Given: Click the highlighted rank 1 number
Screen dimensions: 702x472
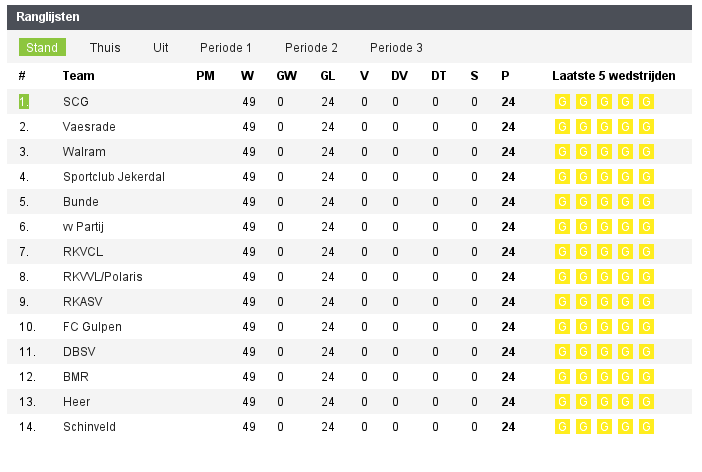Looking at the screenshot, I should pyautogui.click(x=24, y=102).
